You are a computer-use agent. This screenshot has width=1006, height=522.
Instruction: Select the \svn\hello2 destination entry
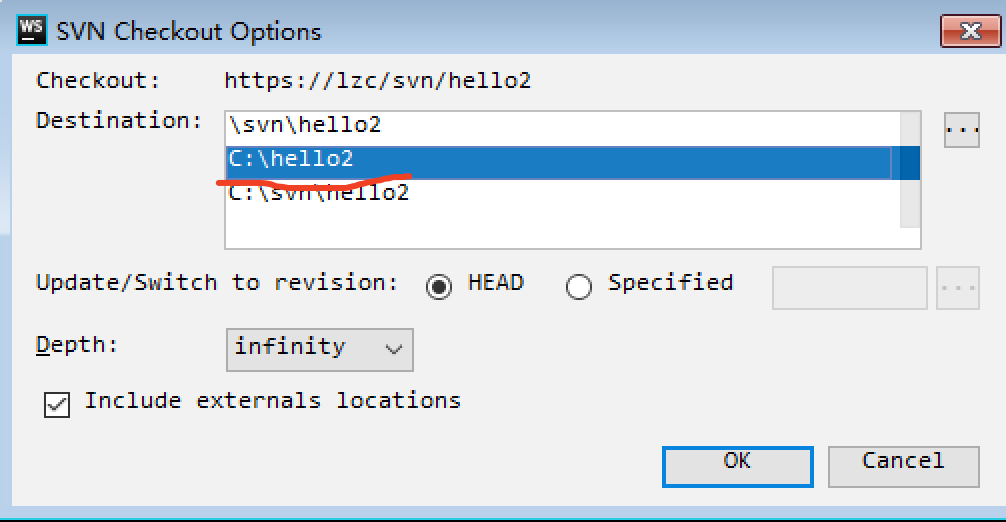click(305, 126)
